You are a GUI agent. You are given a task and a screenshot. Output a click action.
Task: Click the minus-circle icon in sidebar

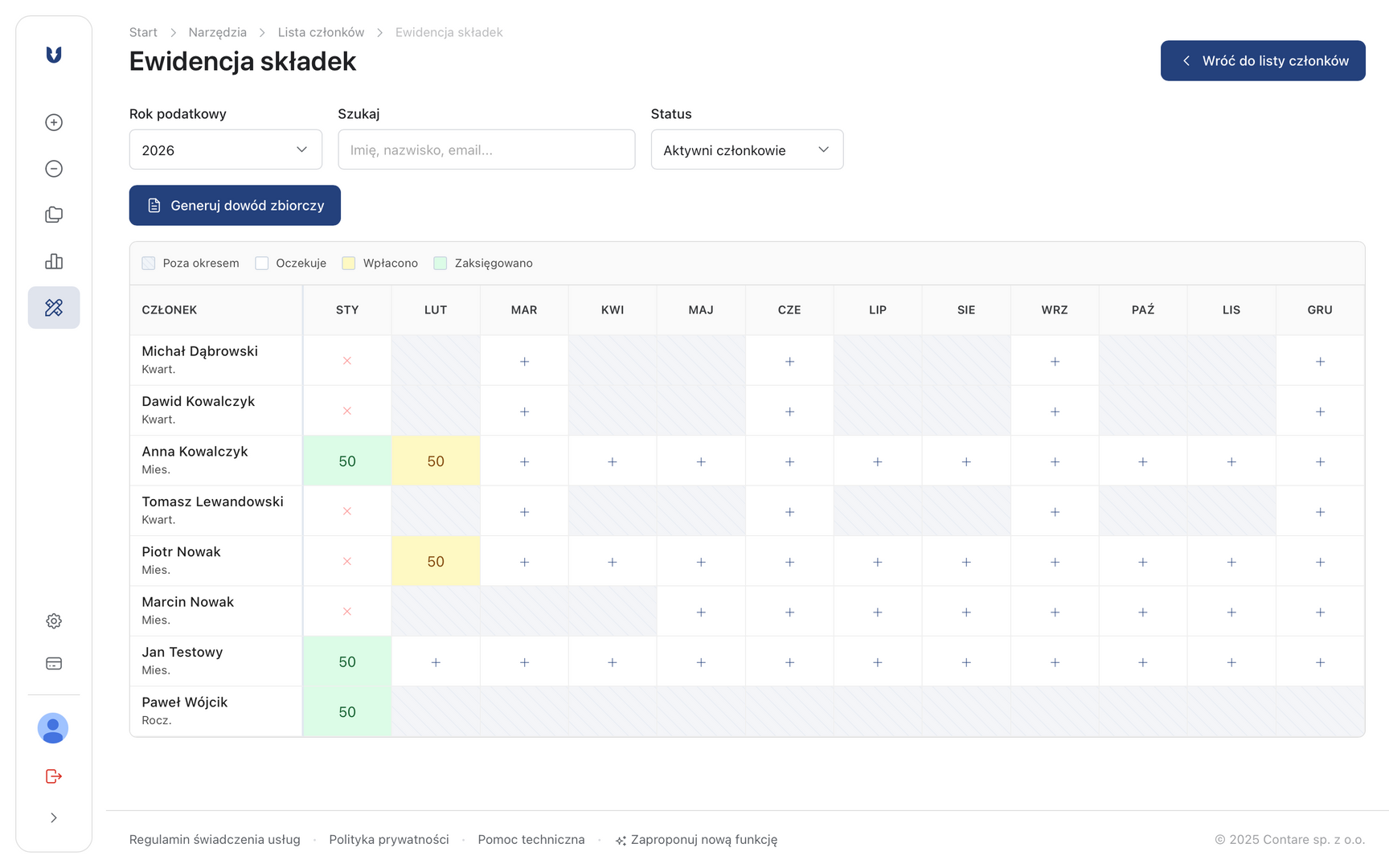point(54,169)
